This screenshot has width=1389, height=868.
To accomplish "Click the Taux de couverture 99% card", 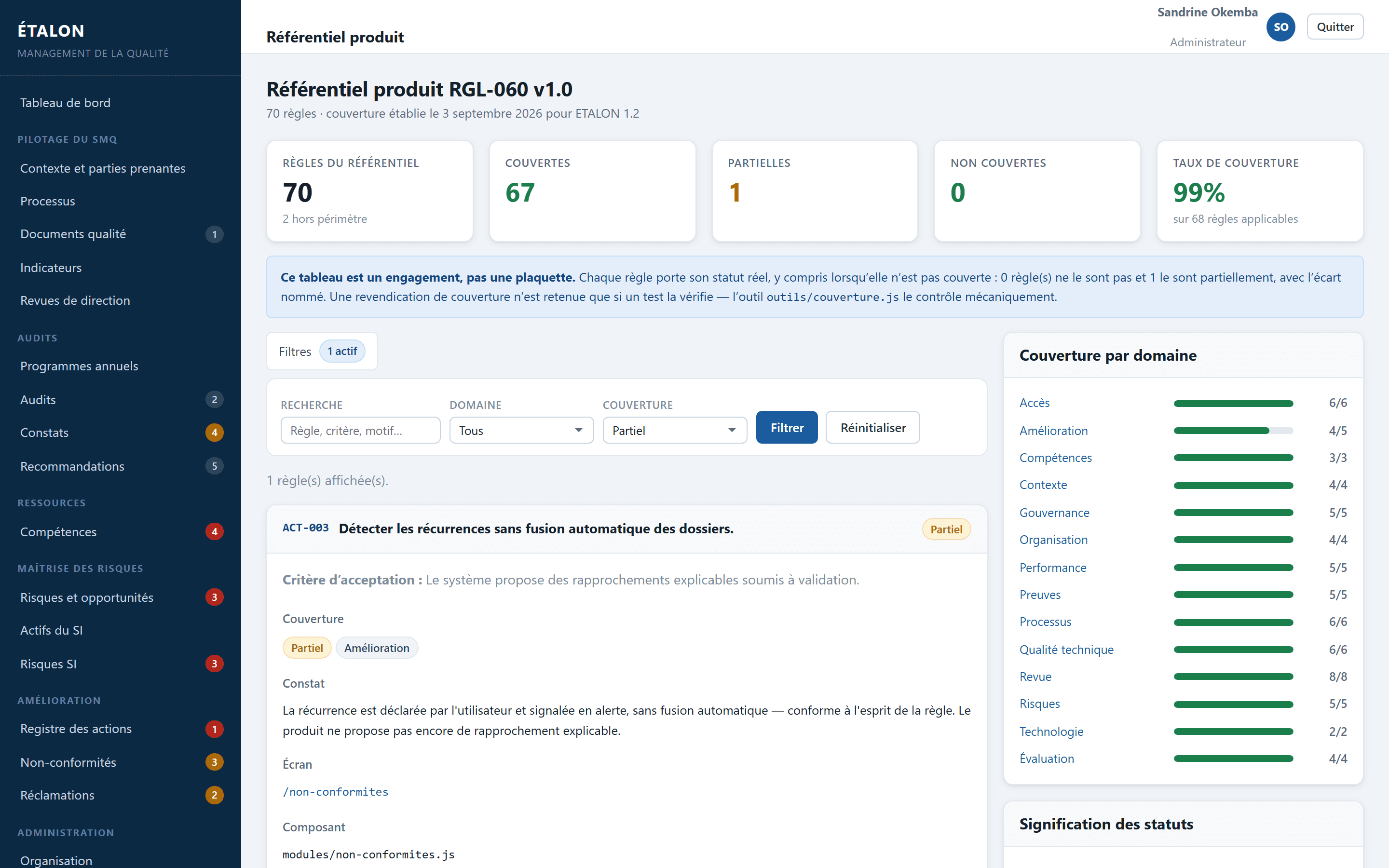I will pos(1260,191).
